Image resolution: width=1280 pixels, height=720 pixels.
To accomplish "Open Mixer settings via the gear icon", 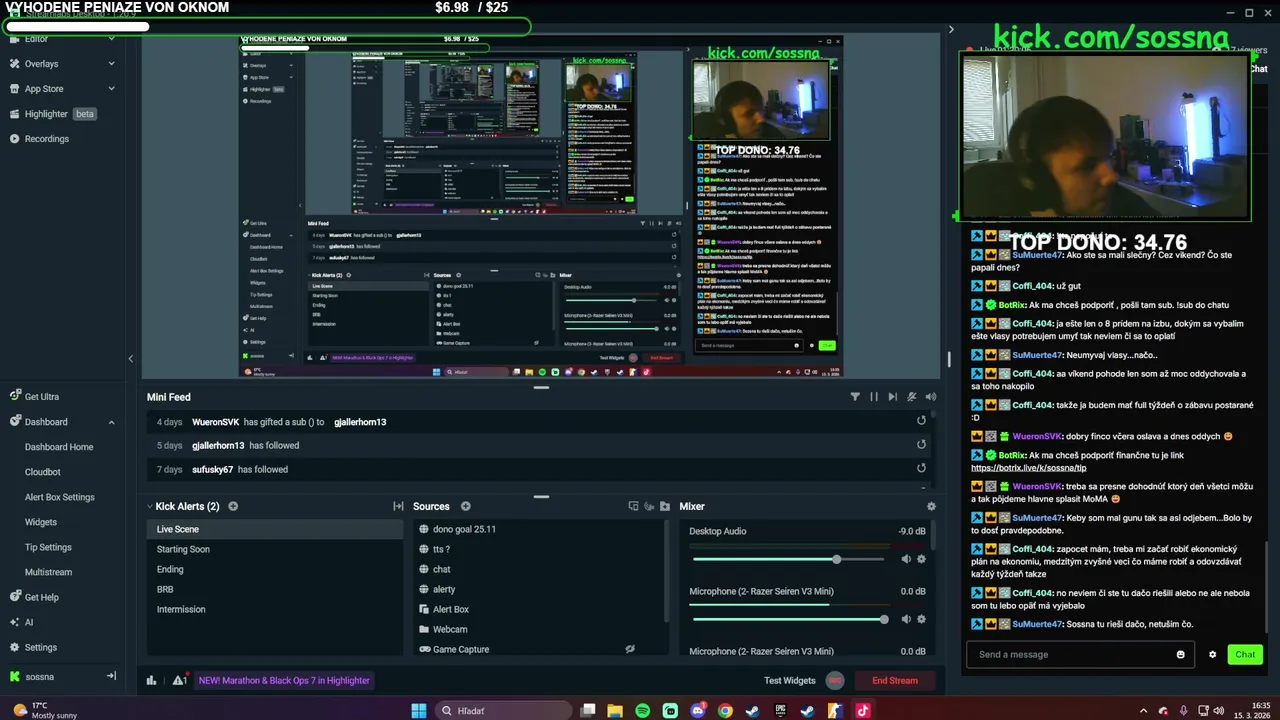I will pos(931,506).
